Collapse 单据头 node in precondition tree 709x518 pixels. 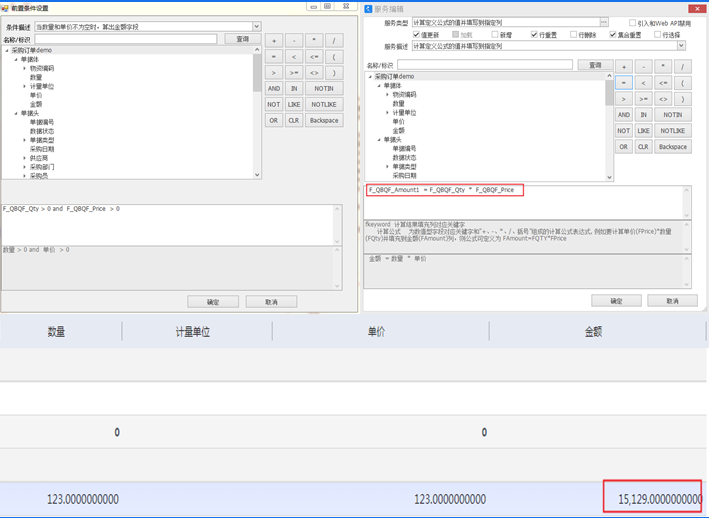pyautogui.click(x=16, y=113)
